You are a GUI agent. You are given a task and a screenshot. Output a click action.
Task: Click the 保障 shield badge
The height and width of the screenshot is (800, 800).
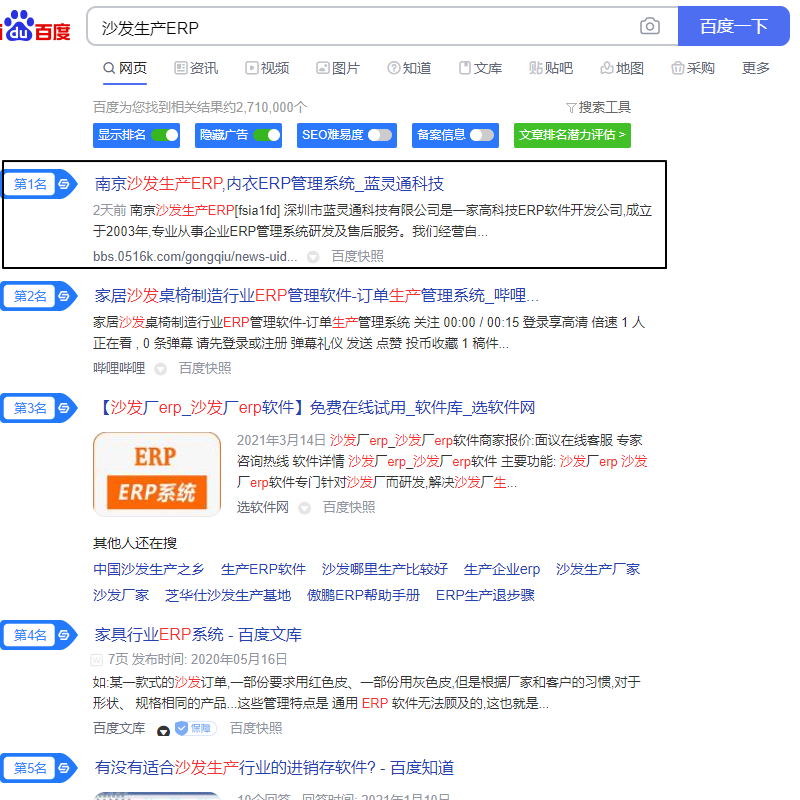tap(195, 728)
